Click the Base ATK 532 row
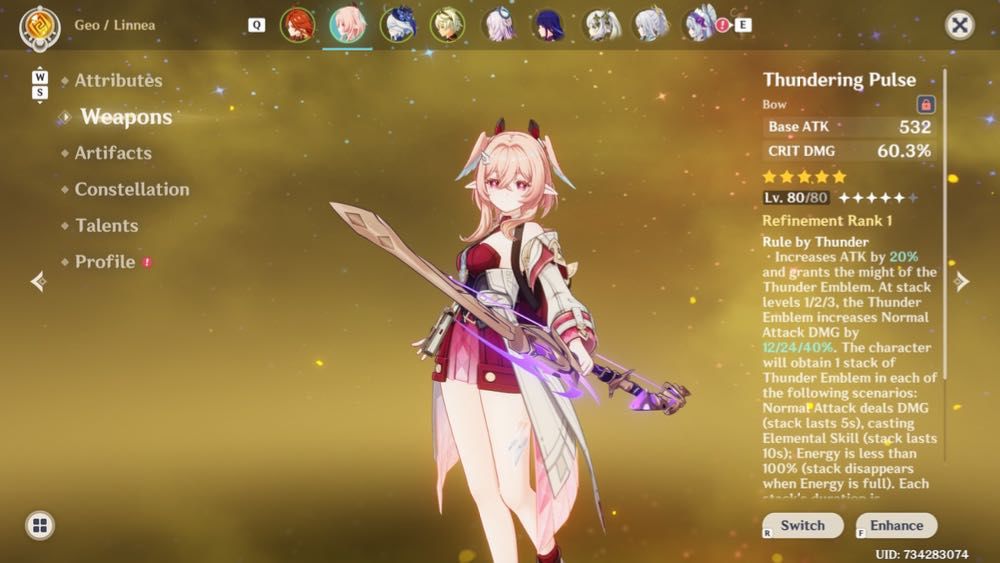The image size is (1000, 563). click(849, 126)
